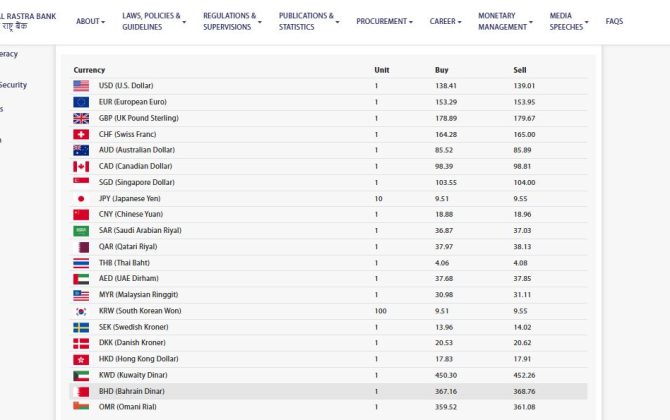Click the European Union flag icon

81,102
